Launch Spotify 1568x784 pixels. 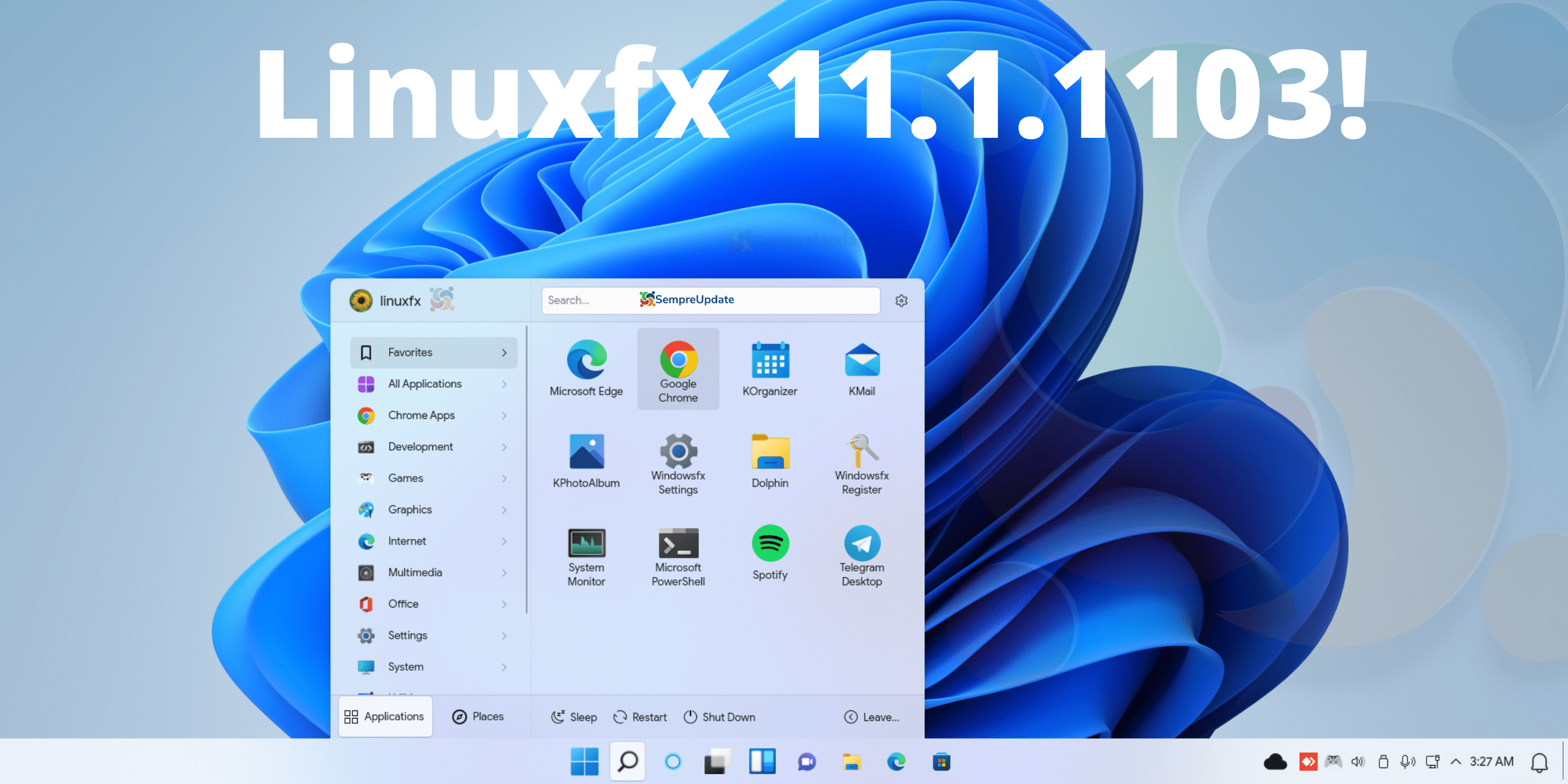point(770,552)
